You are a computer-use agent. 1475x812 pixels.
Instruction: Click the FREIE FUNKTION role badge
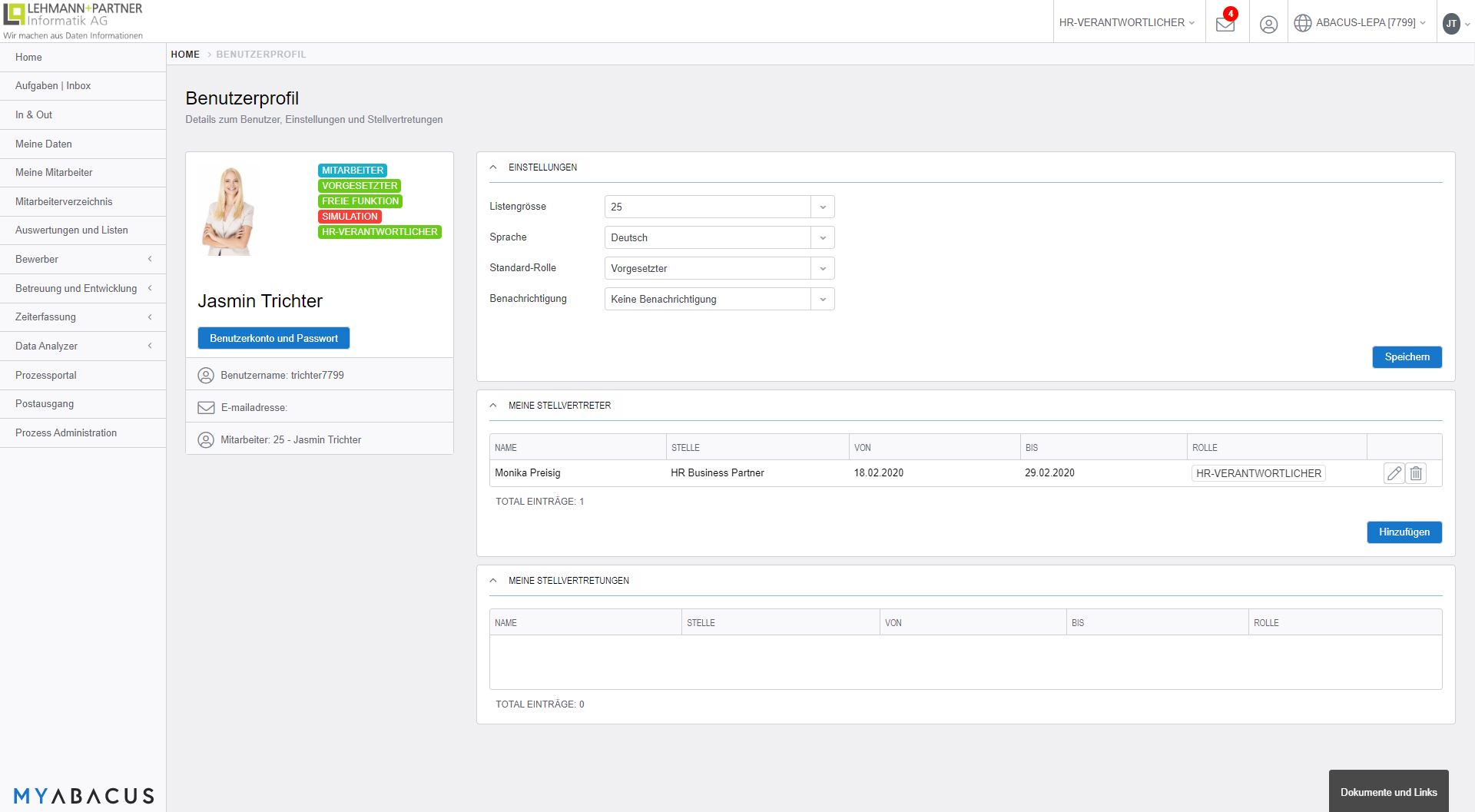coord(360,201)
